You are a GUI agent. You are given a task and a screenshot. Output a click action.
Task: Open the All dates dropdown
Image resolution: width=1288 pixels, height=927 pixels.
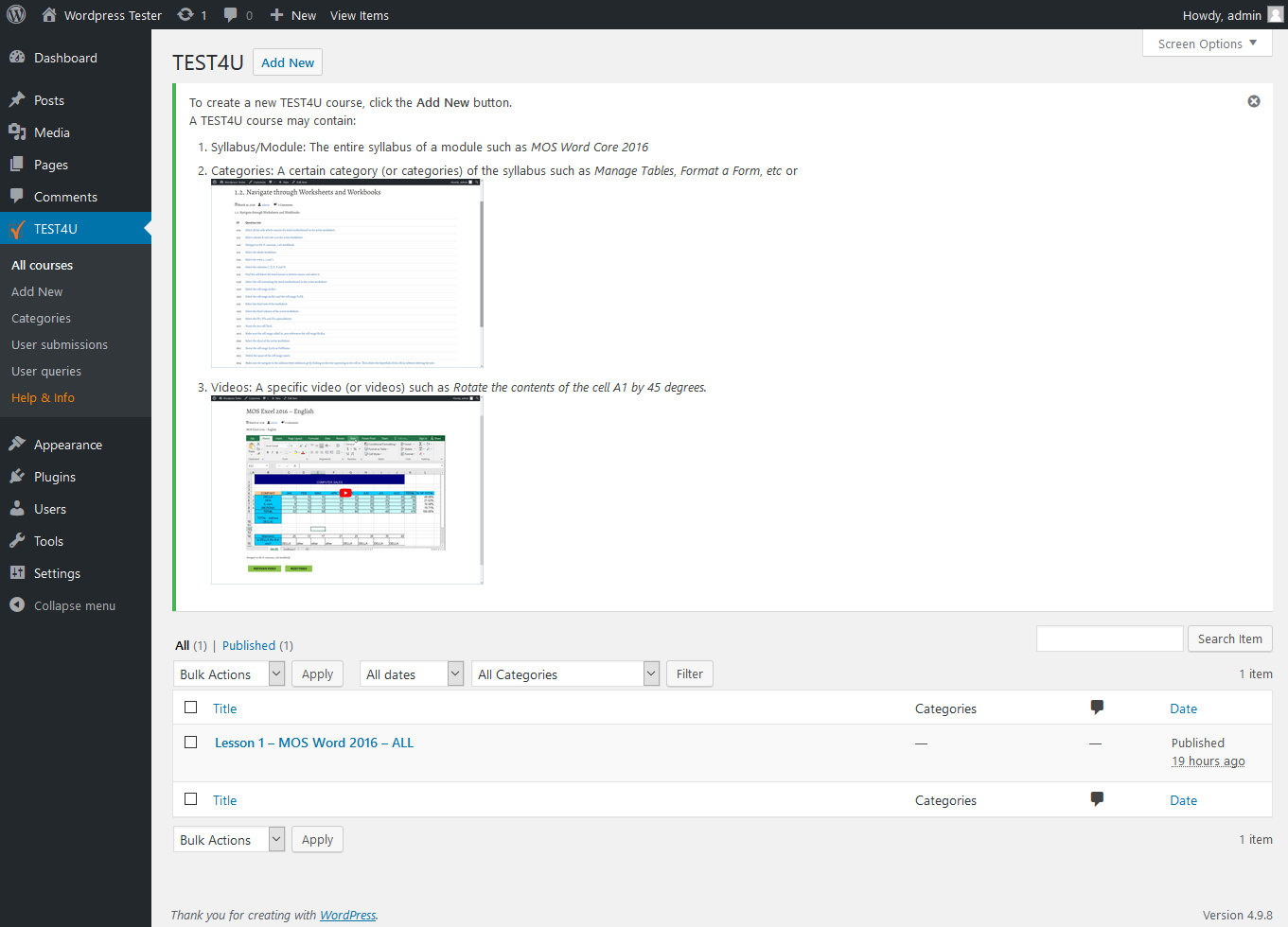pyautogui.click(x=412, y=673)
